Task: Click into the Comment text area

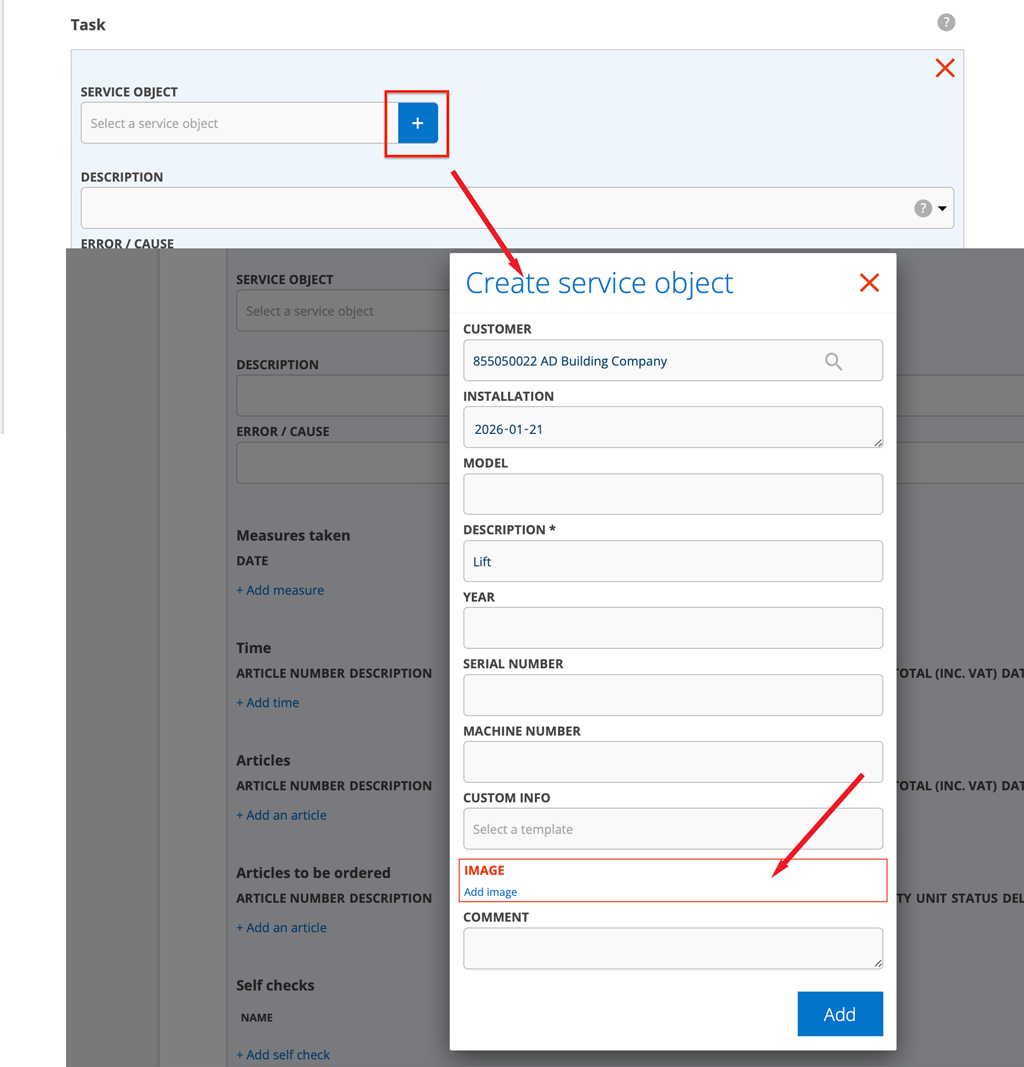Action: (672, 948)
